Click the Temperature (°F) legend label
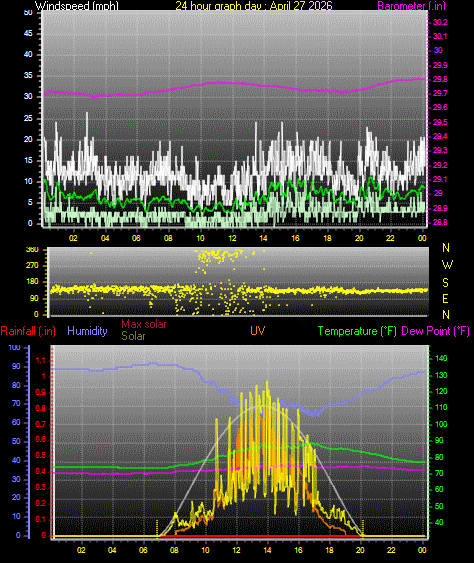This screenshot has width=474, height=563. [x=357, y=331]
